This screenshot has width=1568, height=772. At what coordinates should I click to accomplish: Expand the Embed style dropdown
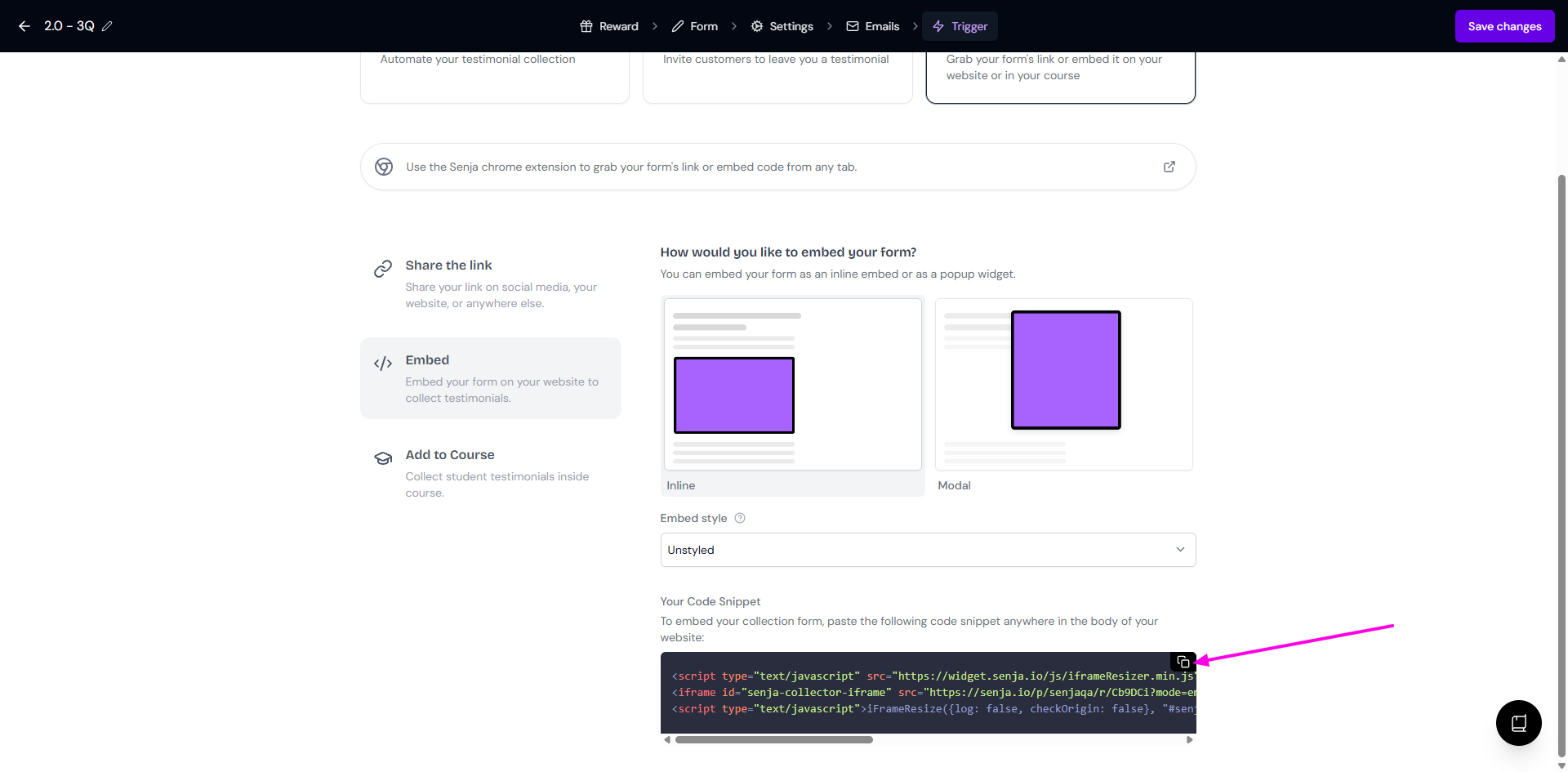[928, 550]
